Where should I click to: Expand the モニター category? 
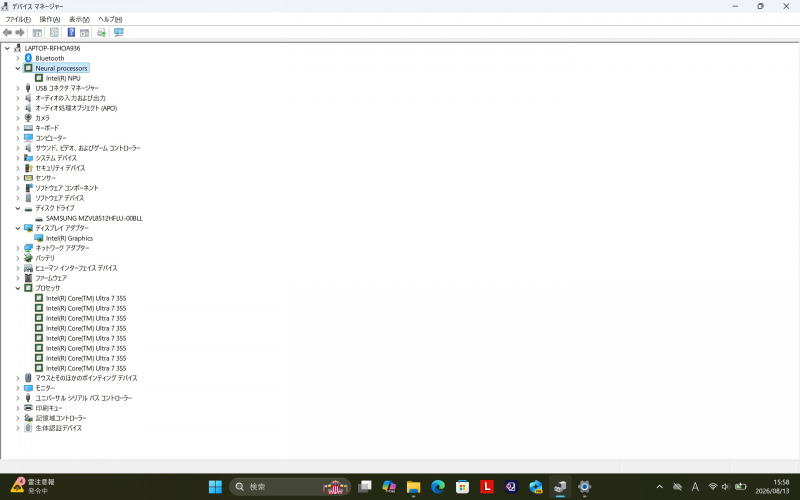point(18,388)
